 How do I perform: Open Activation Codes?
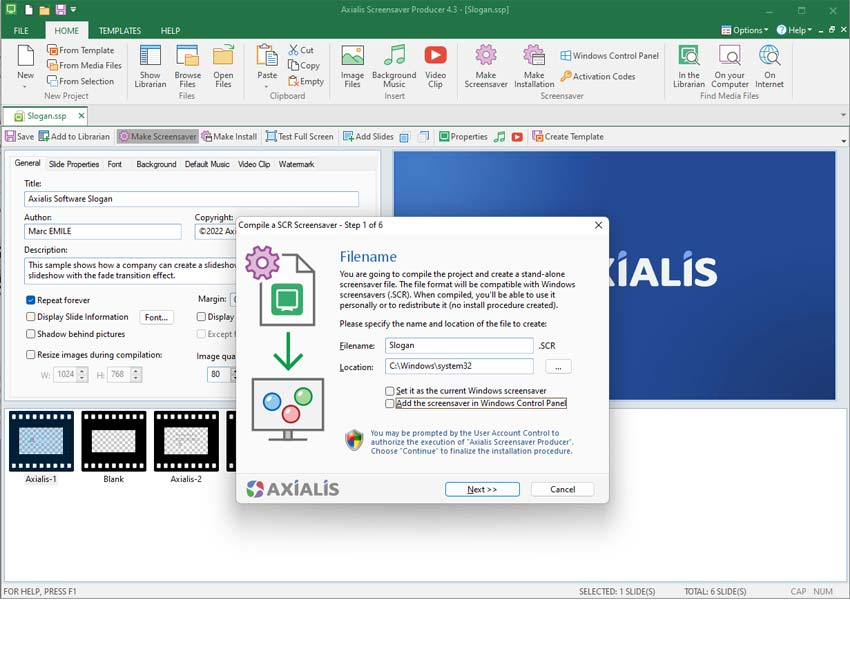(597, 76)
